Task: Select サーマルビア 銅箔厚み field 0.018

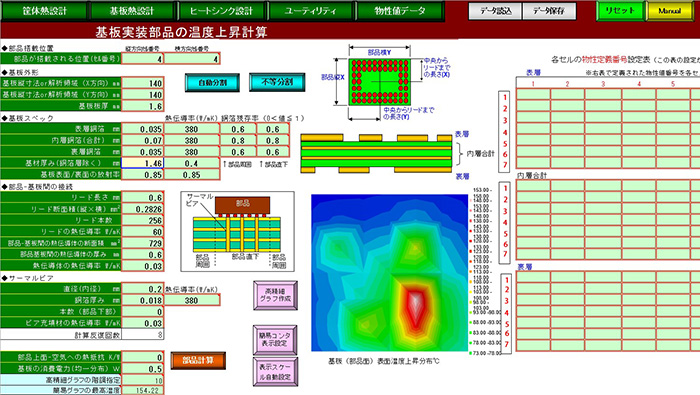Action: (142, 300)
